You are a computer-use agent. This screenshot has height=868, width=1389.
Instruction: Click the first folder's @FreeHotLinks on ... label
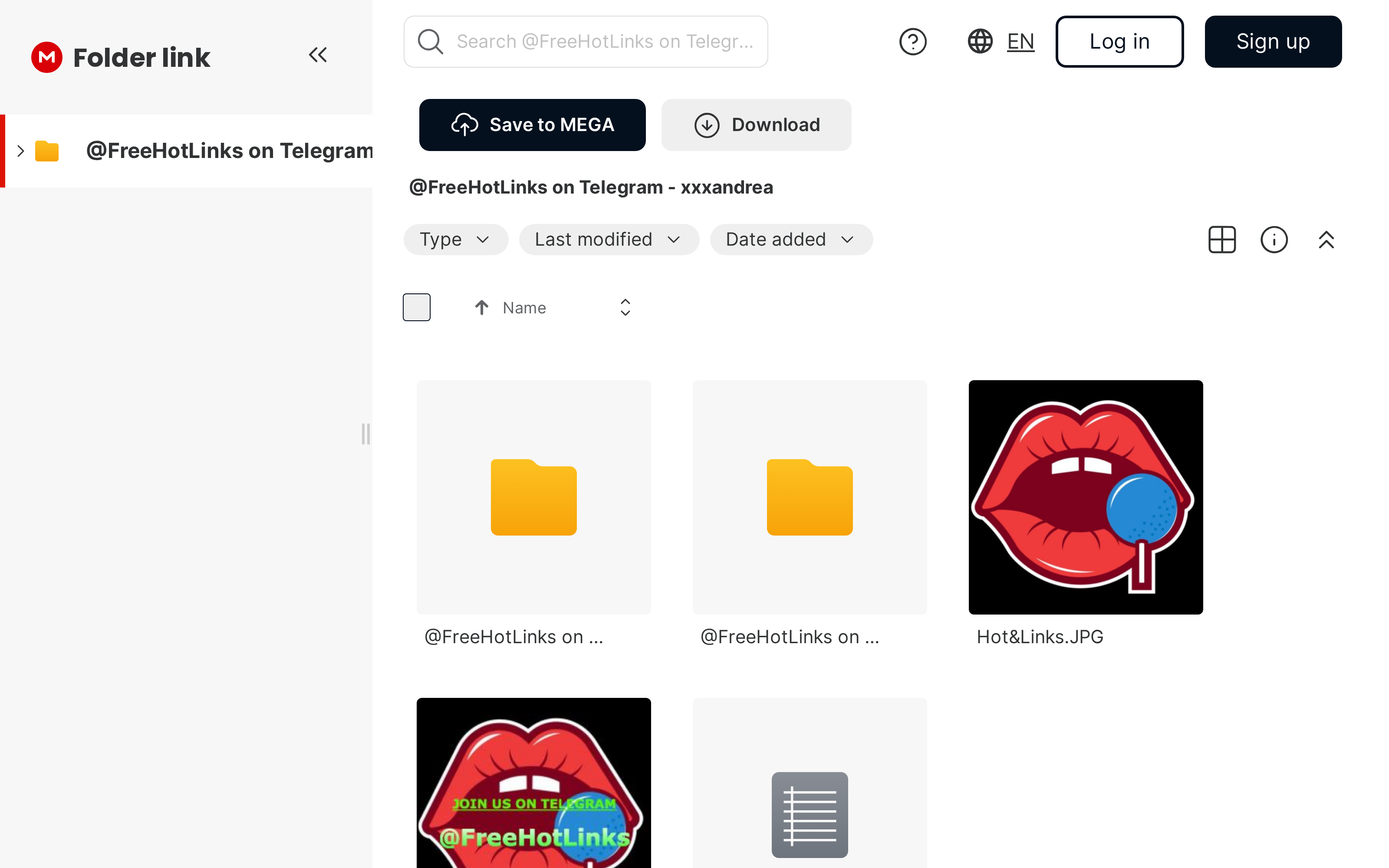513,637
